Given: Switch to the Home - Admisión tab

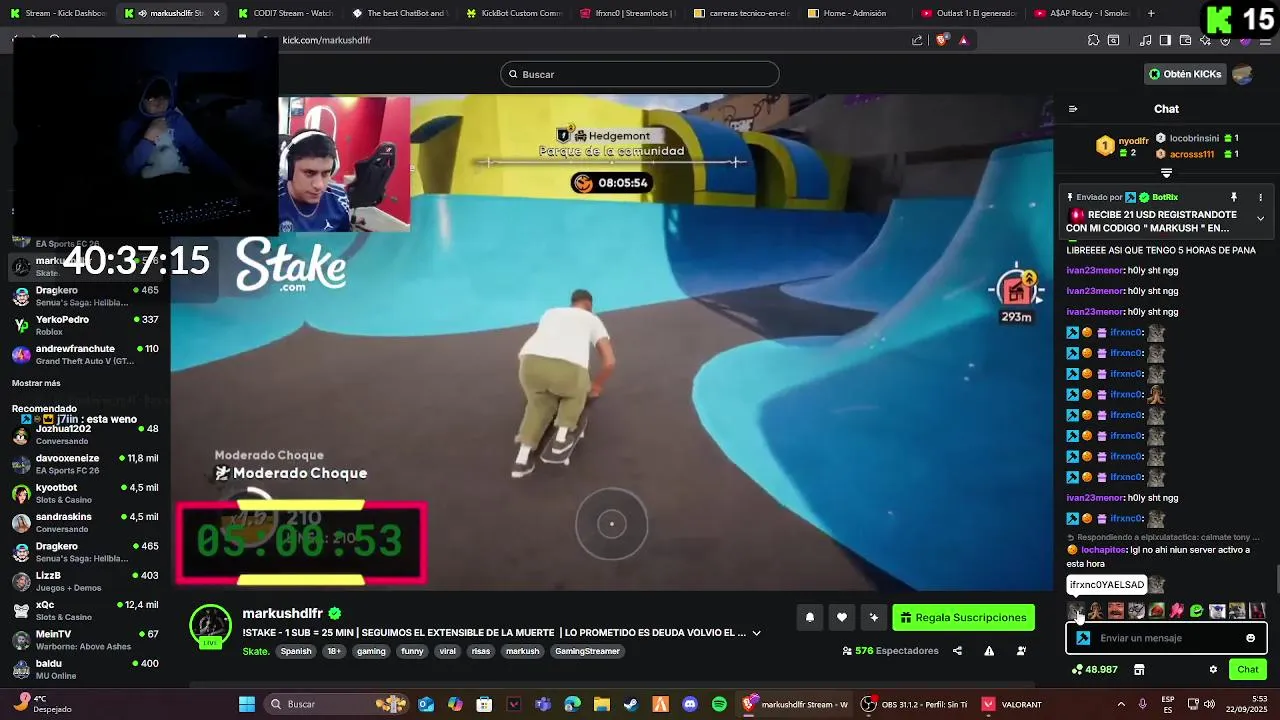Looking at the screenshot, I should coord(856,13).
